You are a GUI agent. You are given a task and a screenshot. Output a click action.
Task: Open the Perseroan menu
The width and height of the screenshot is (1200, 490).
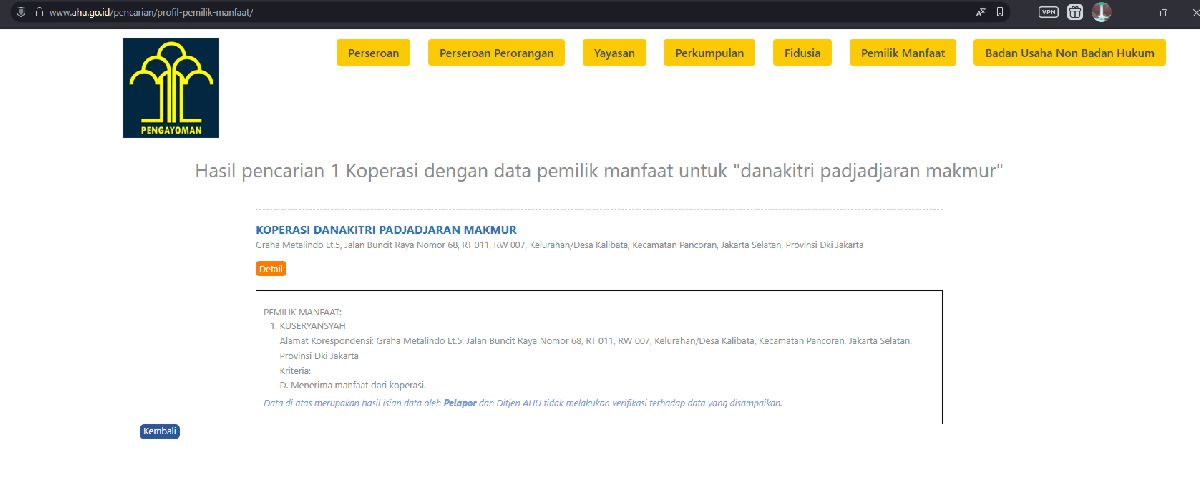click(374, 53)
